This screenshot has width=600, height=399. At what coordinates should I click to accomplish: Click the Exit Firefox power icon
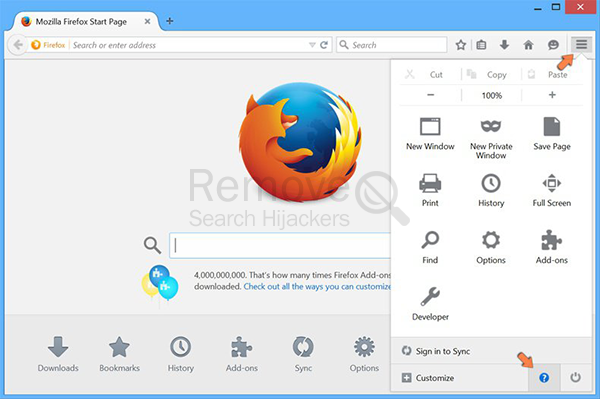point(576,378)
